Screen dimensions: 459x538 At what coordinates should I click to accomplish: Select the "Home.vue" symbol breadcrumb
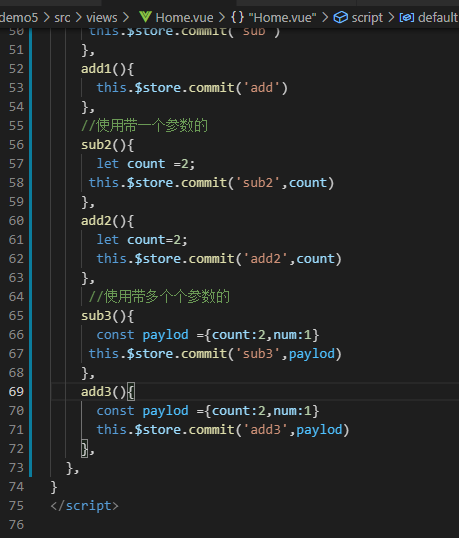tap(282, 17)
